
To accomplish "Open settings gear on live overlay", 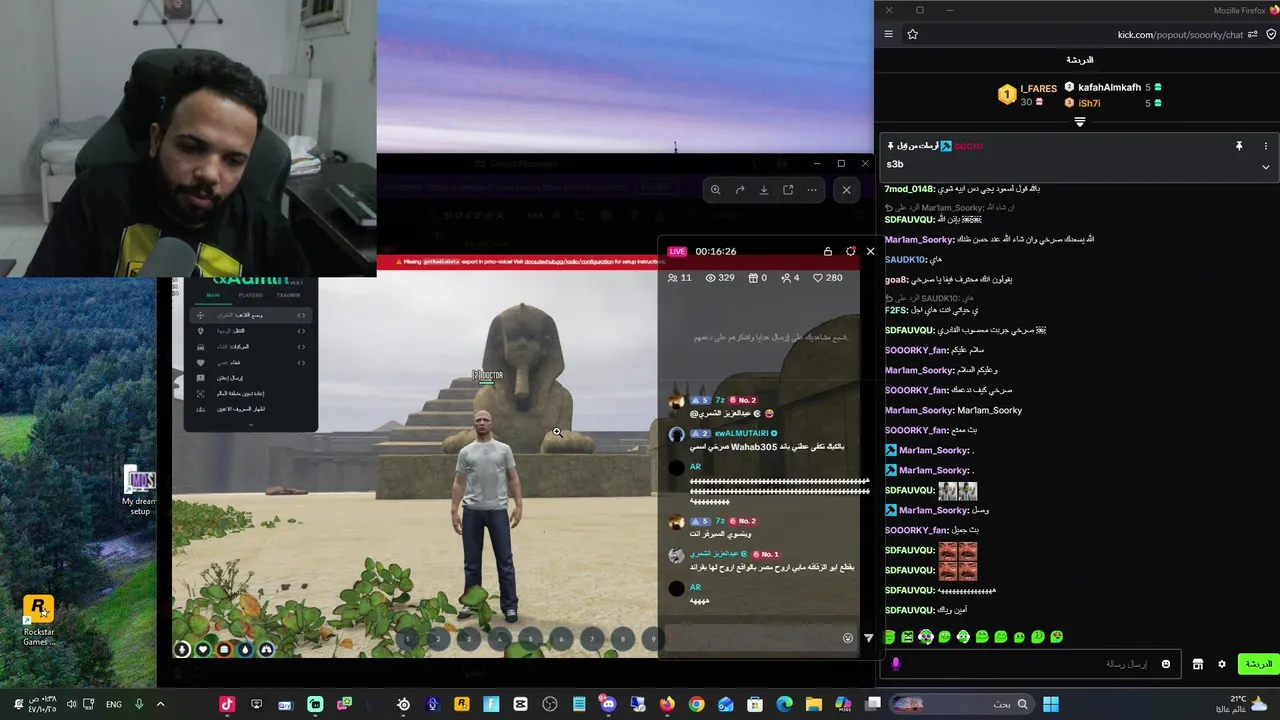I will point(850,251).
